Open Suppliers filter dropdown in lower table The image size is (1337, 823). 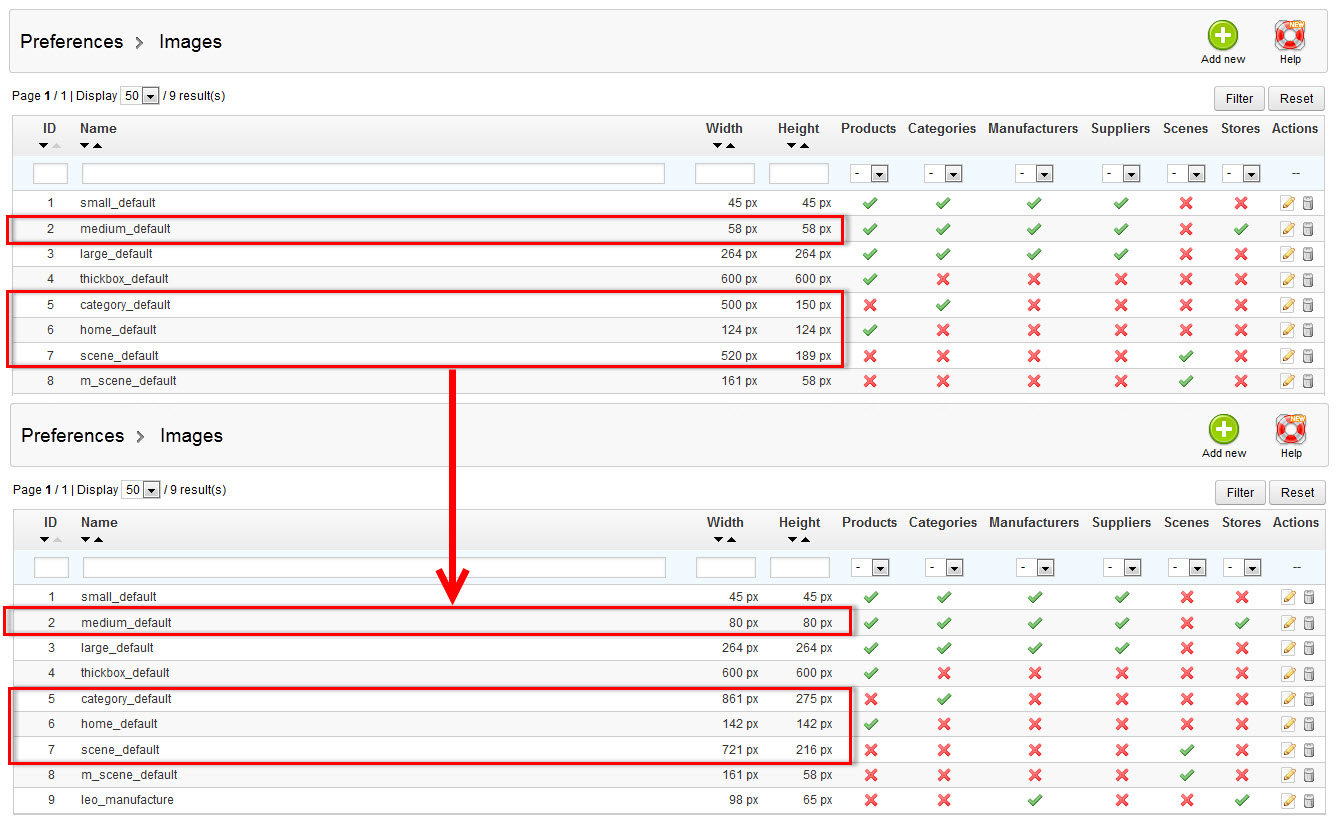[x=1122, y=568]
